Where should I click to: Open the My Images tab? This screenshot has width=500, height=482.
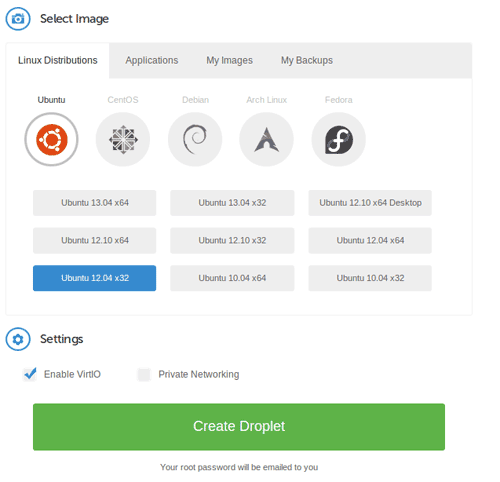click(229, 60)
